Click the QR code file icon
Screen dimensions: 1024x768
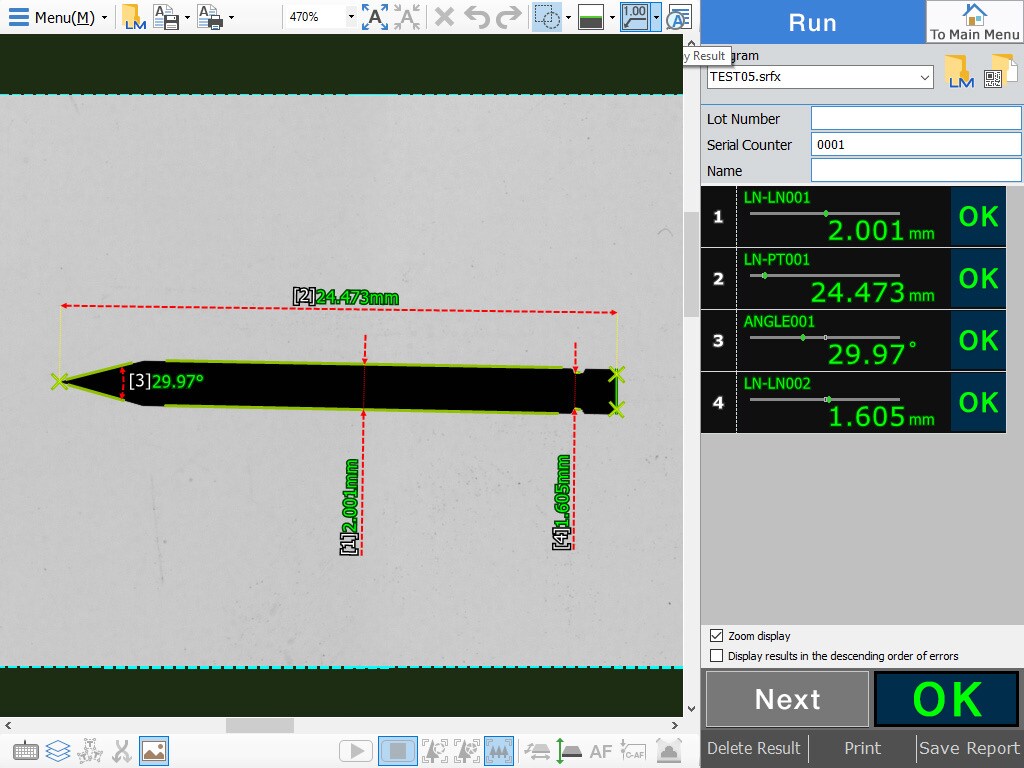pos(995,72)
